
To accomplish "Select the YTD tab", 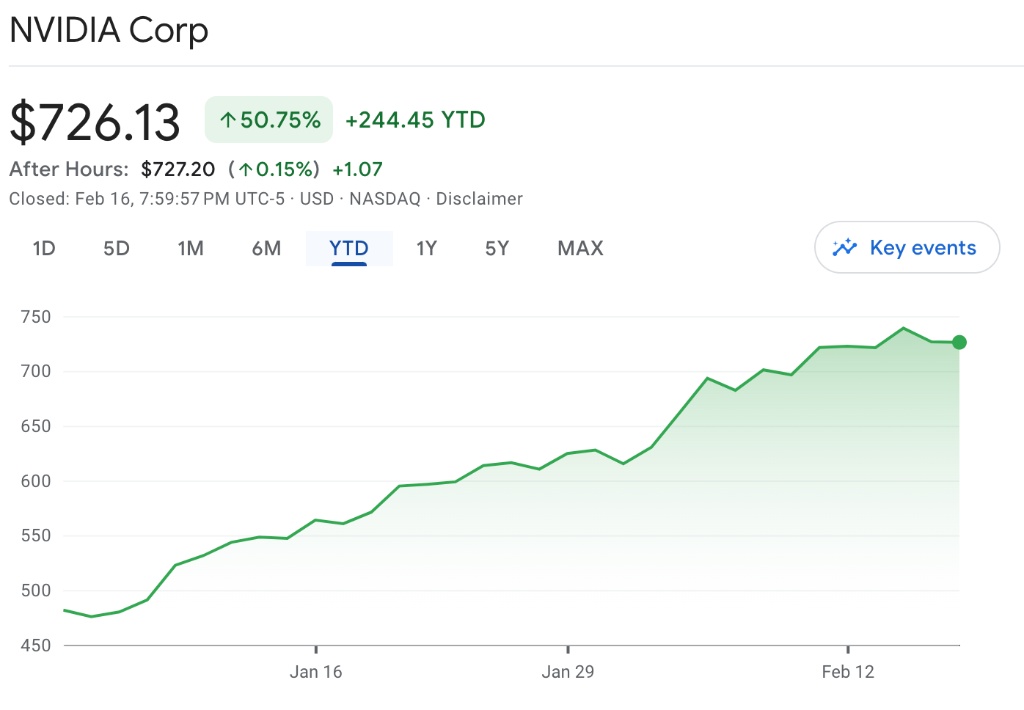I will [x=349, y=248].
